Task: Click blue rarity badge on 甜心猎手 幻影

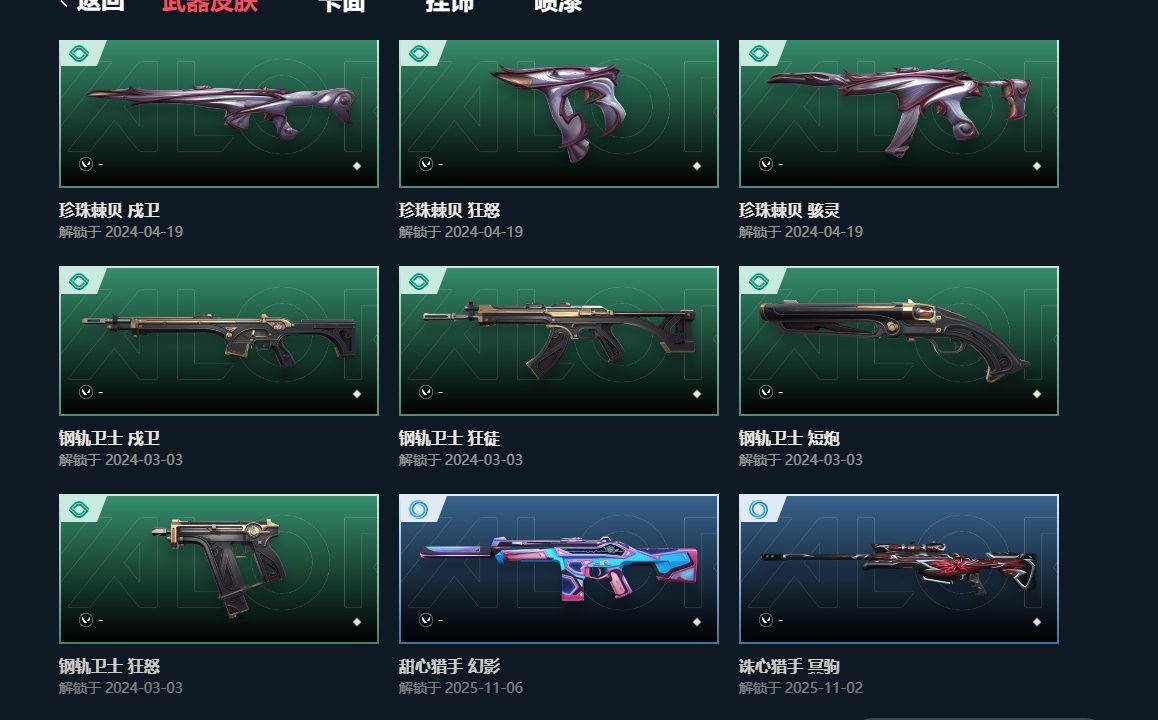Action: (x=419, y=509)
